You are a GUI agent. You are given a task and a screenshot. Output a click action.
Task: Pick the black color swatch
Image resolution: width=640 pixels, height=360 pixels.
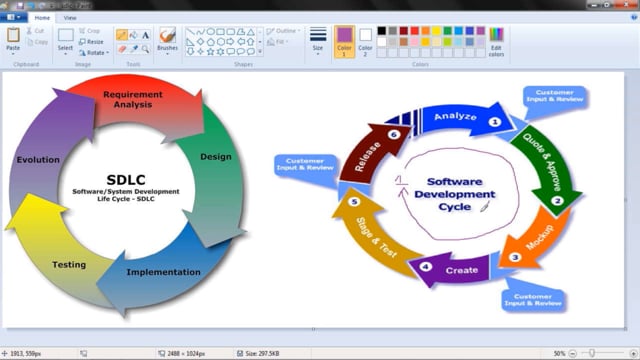tap(382, 31)
